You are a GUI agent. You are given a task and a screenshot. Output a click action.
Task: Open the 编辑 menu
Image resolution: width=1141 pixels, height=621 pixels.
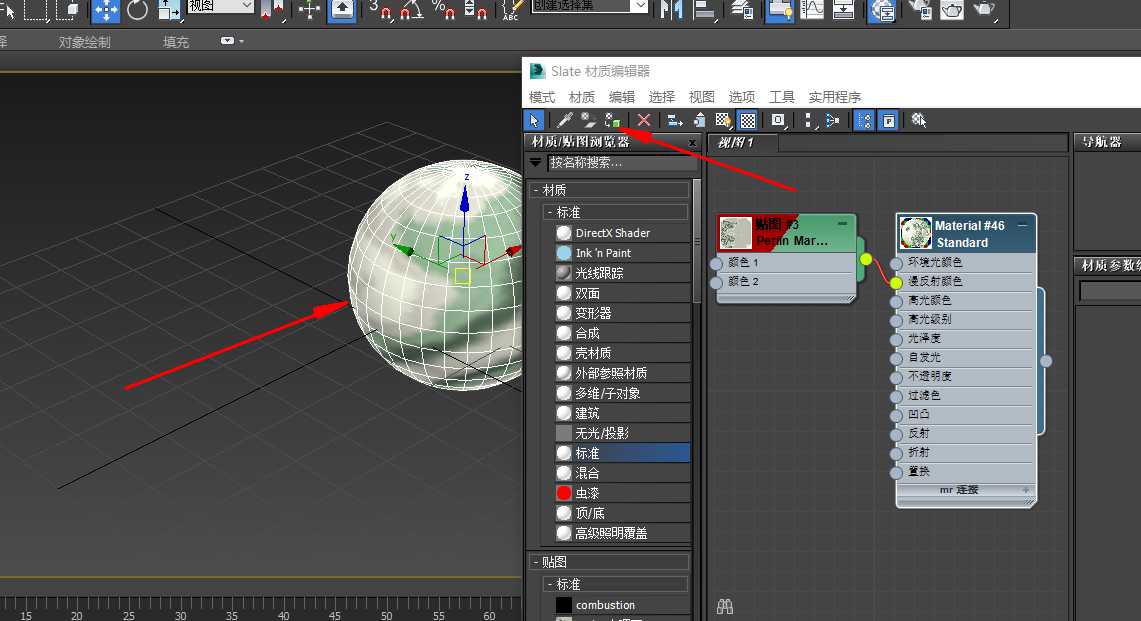coord(622,97)
